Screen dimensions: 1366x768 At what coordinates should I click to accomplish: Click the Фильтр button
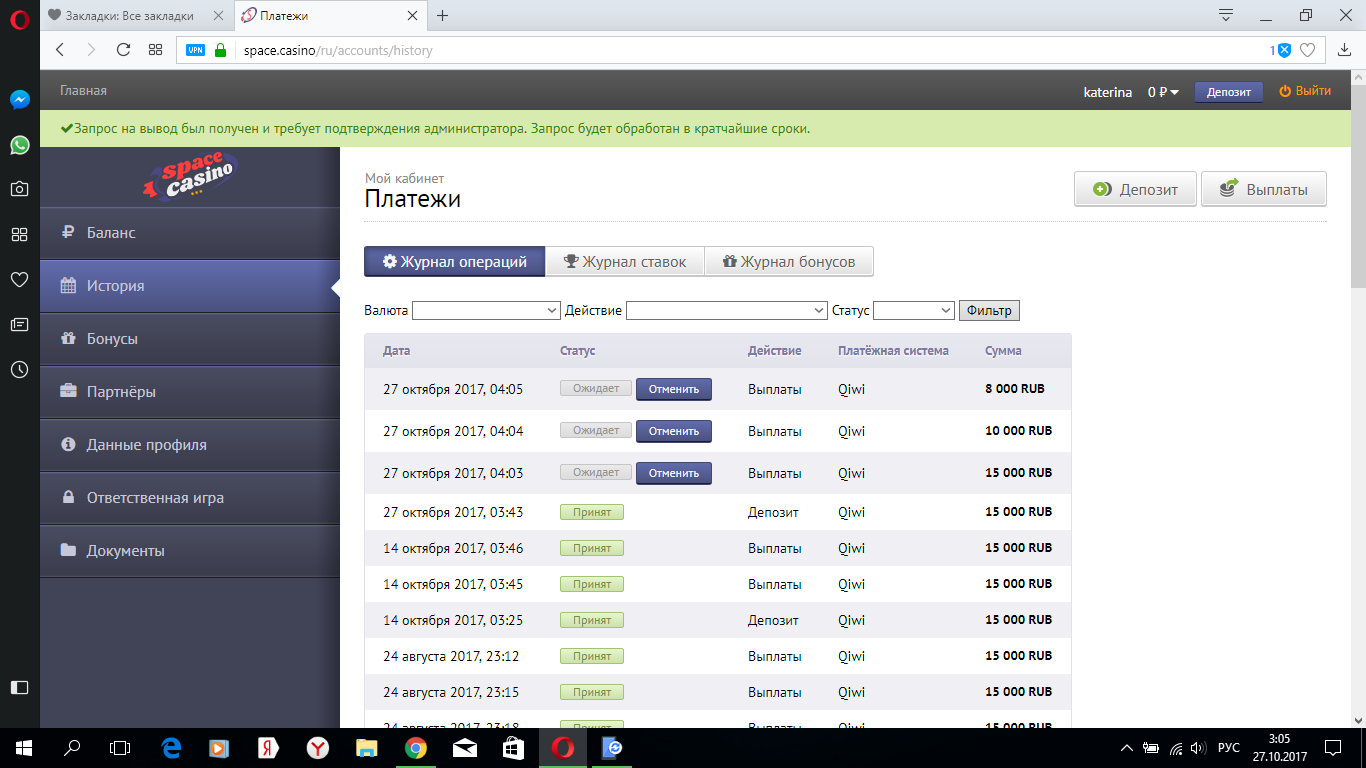pos(989,311)
